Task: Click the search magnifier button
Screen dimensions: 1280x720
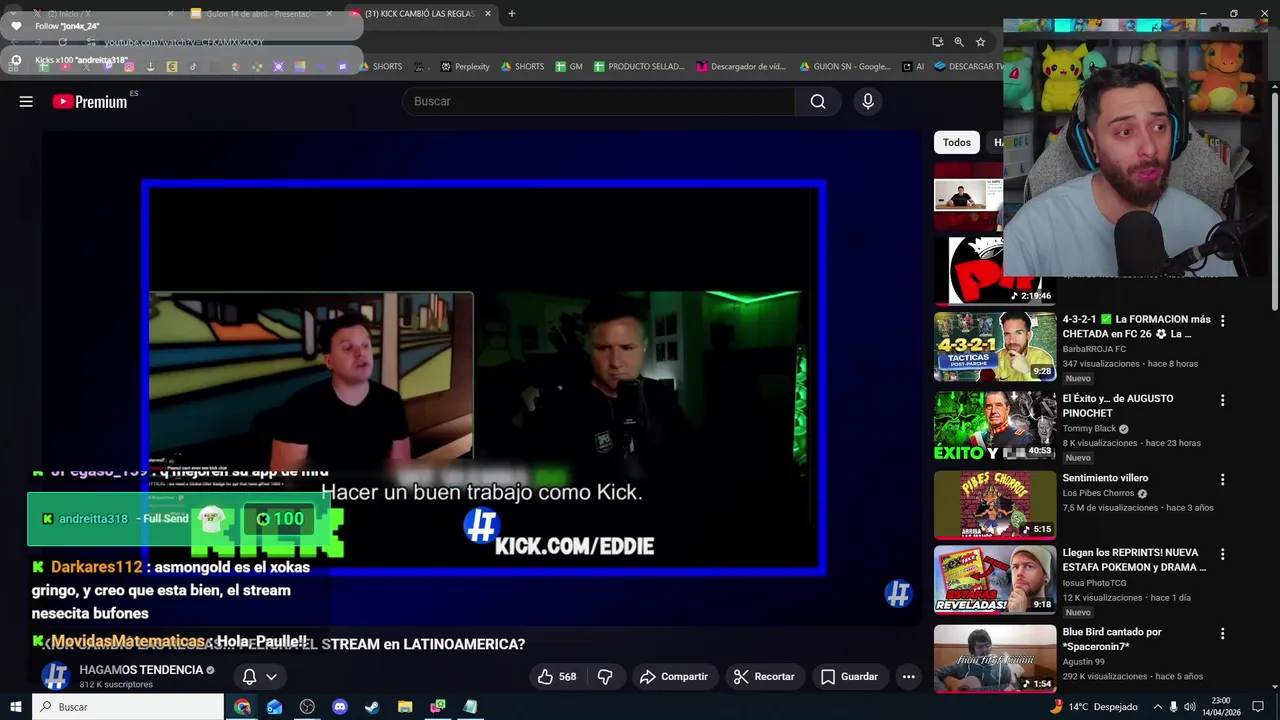Action: click(x=818, y=101)
